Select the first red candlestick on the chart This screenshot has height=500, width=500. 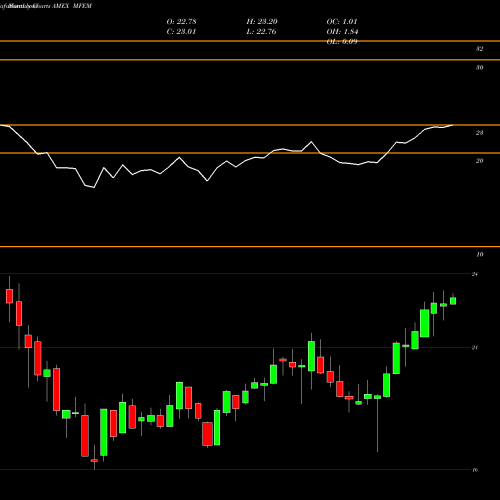coord(9,296)
